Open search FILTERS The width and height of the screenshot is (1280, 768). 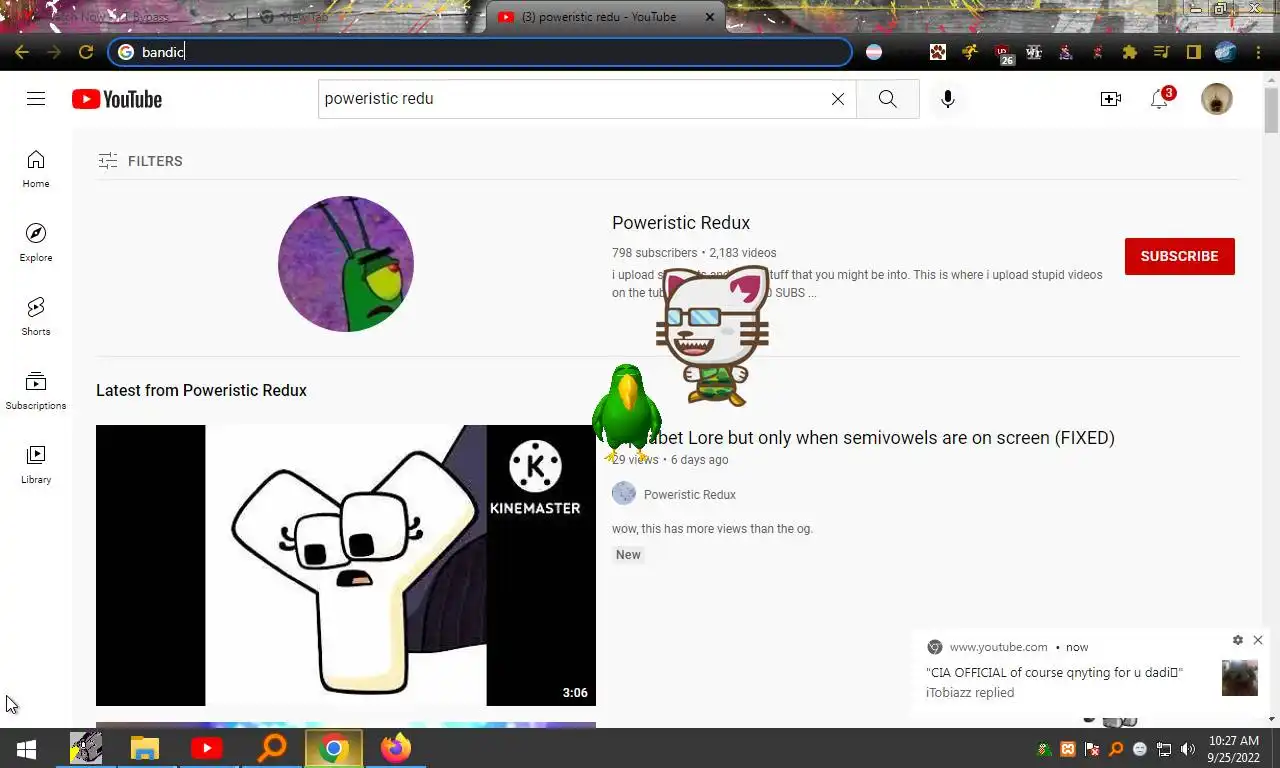pyautogui.click(x=141, y=161)
